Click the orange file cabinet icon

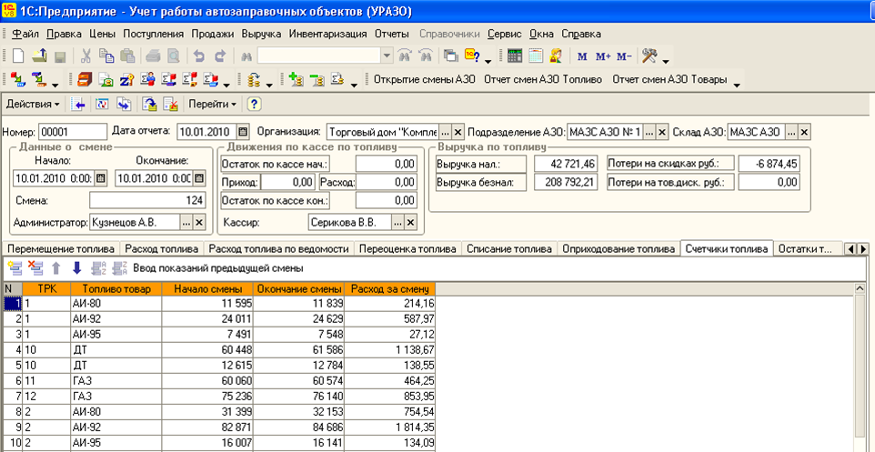coord(84,80)
